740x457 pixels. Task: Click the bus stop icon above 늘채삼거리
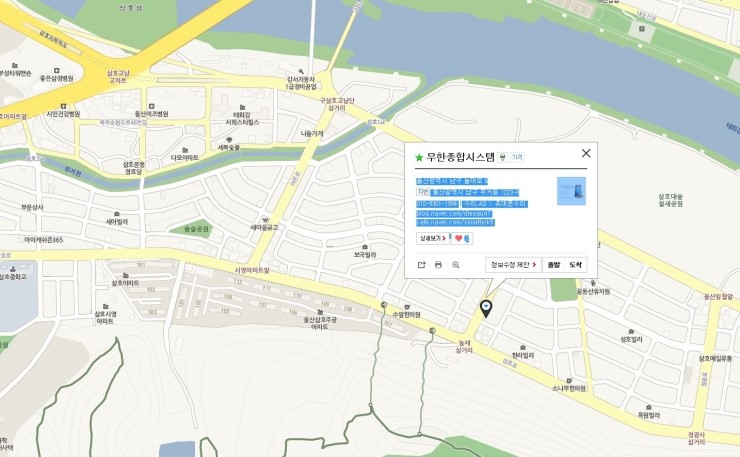coord(432,331)
